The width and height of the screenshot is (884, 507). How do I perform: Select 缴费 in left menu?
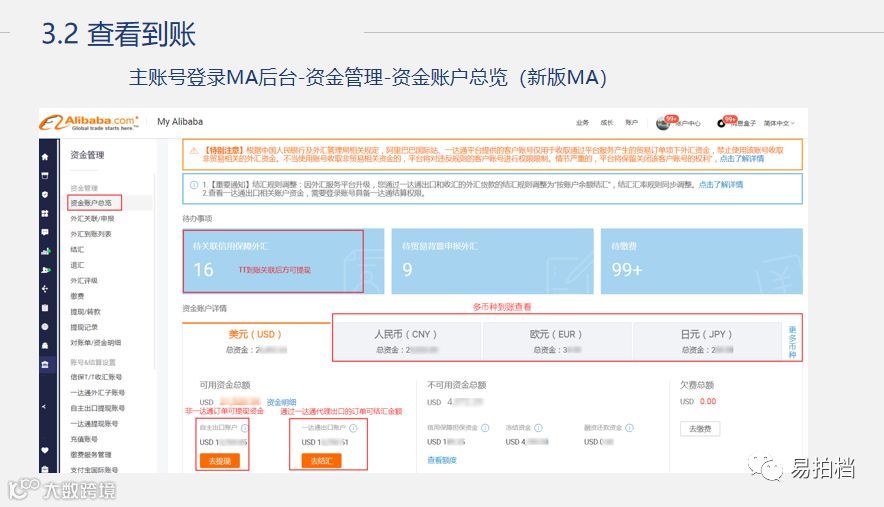(x=77, y=296)
